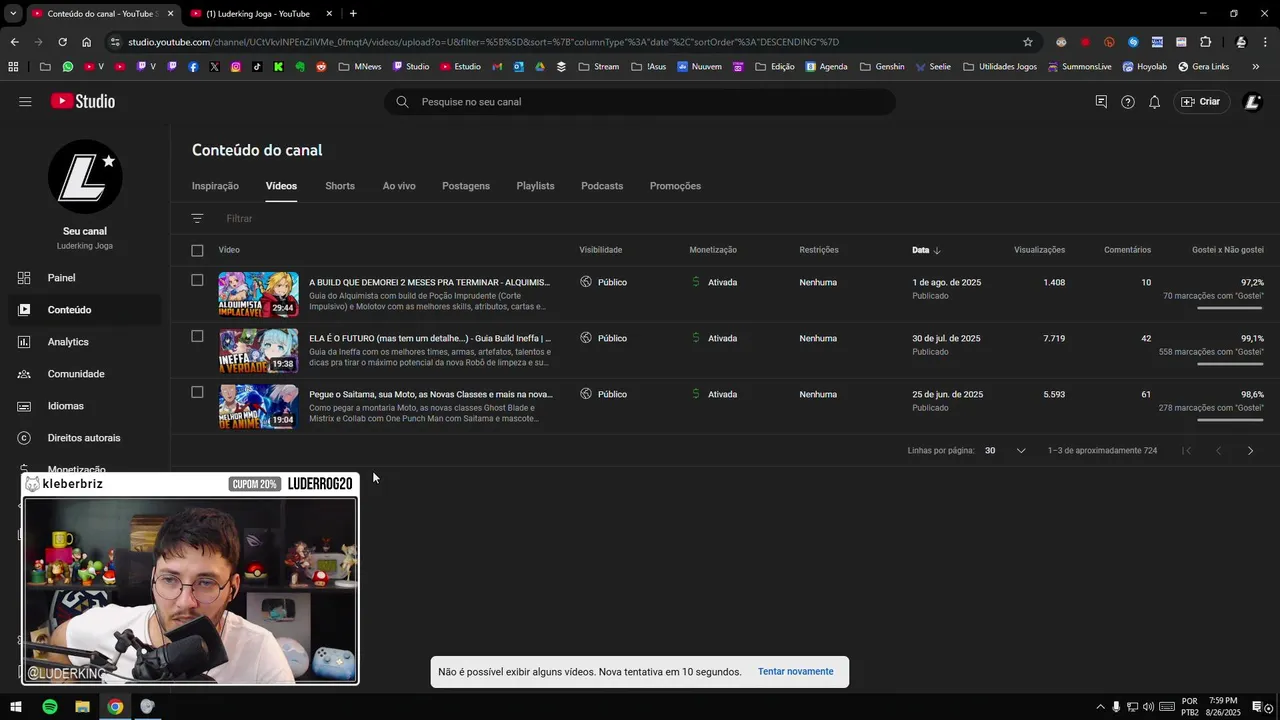
Task: Switch to the Promoções tab
Action: 675,186
